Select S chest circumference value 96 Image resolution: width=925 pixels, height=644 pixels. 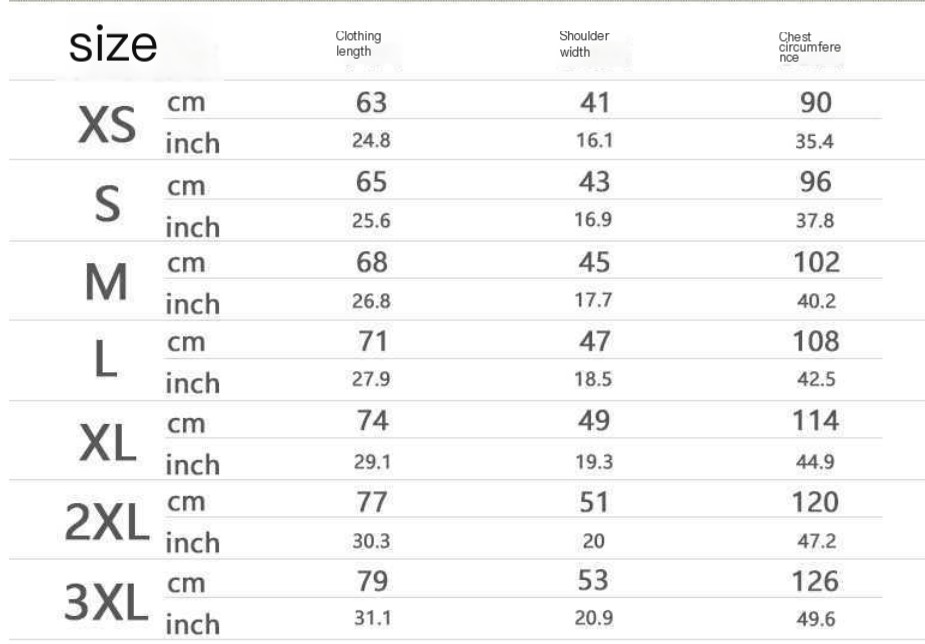click(816, 181)
